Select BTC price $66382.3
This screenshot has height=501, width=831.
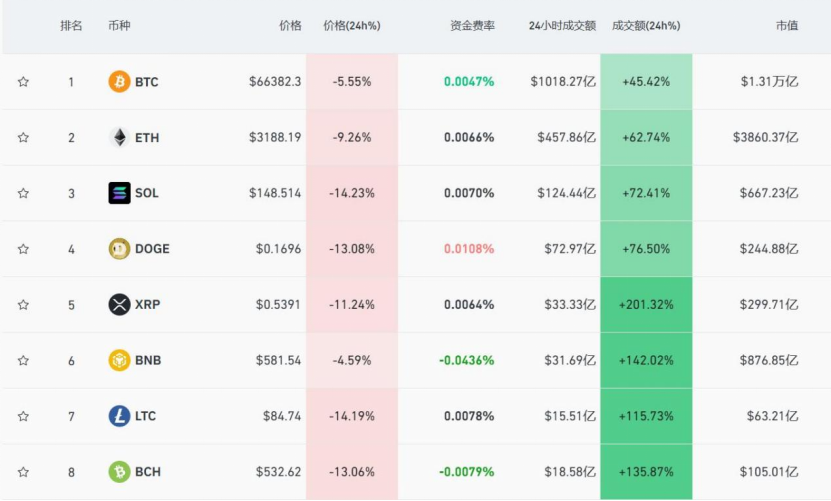click(275, 82)
